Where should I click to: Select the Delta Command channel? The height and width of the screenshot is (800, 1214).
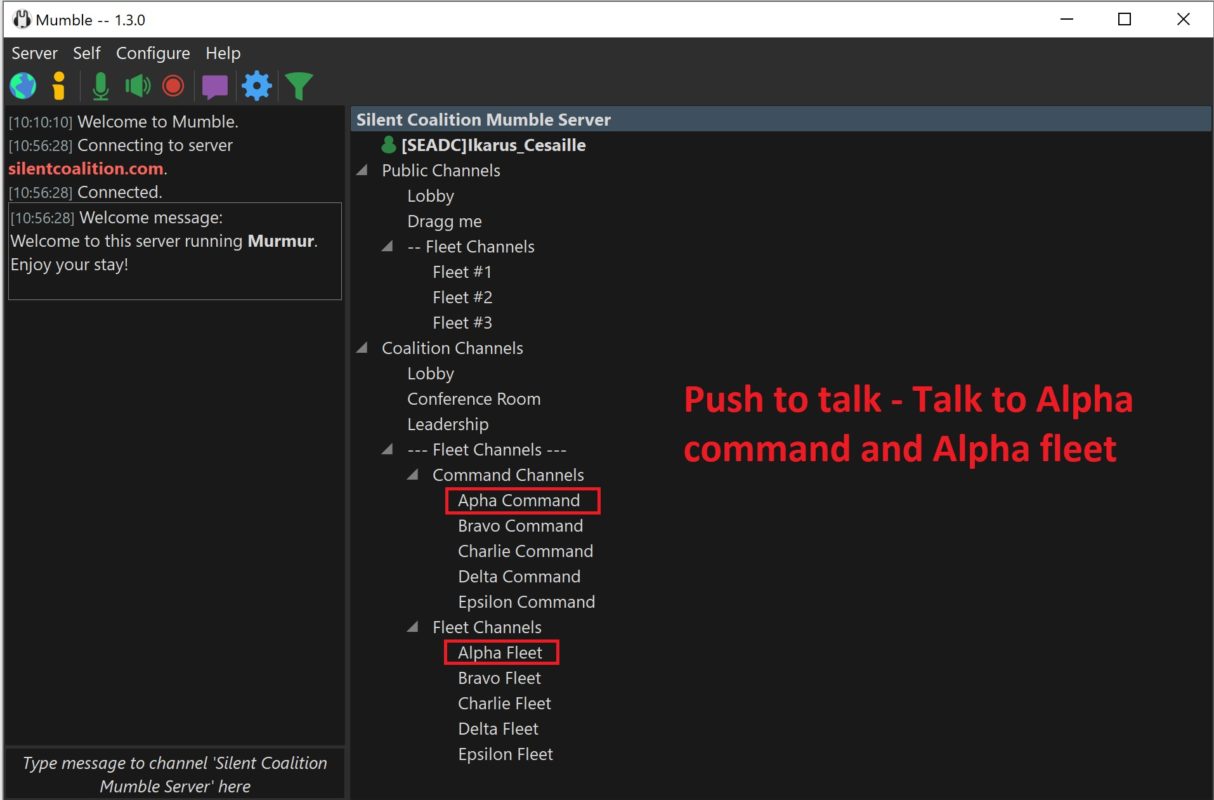point(519,576)
